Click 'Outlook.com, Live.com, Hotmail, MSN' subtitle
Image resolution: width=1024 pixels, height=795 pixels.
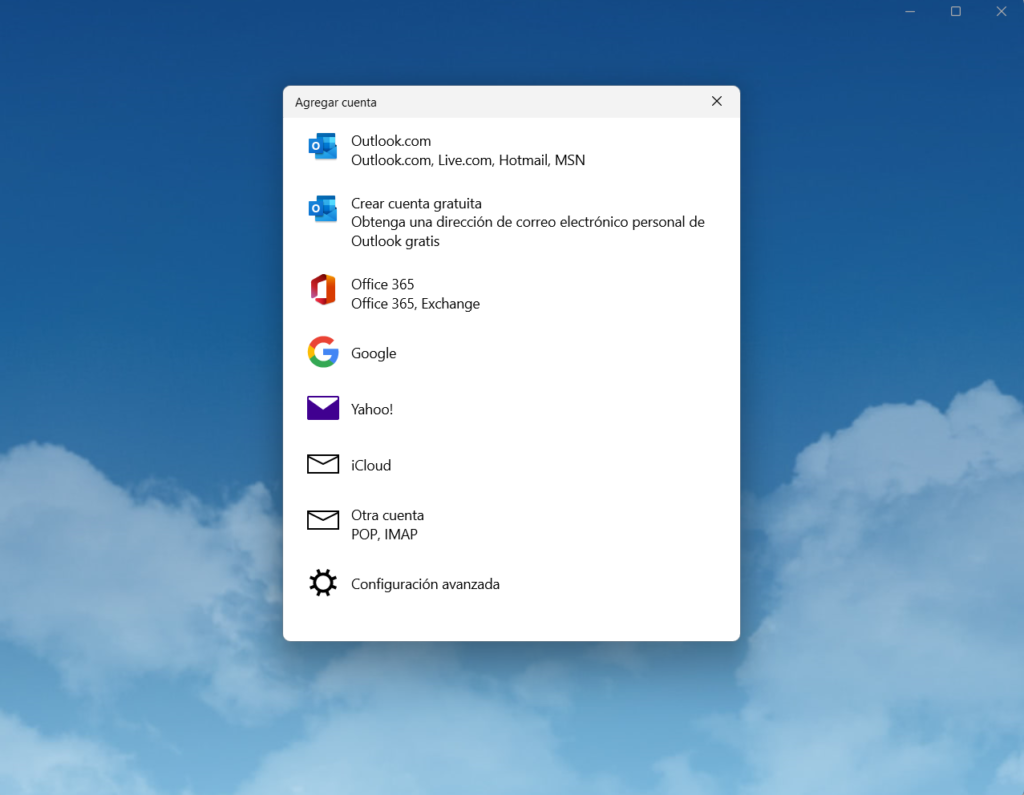(468, 160)
